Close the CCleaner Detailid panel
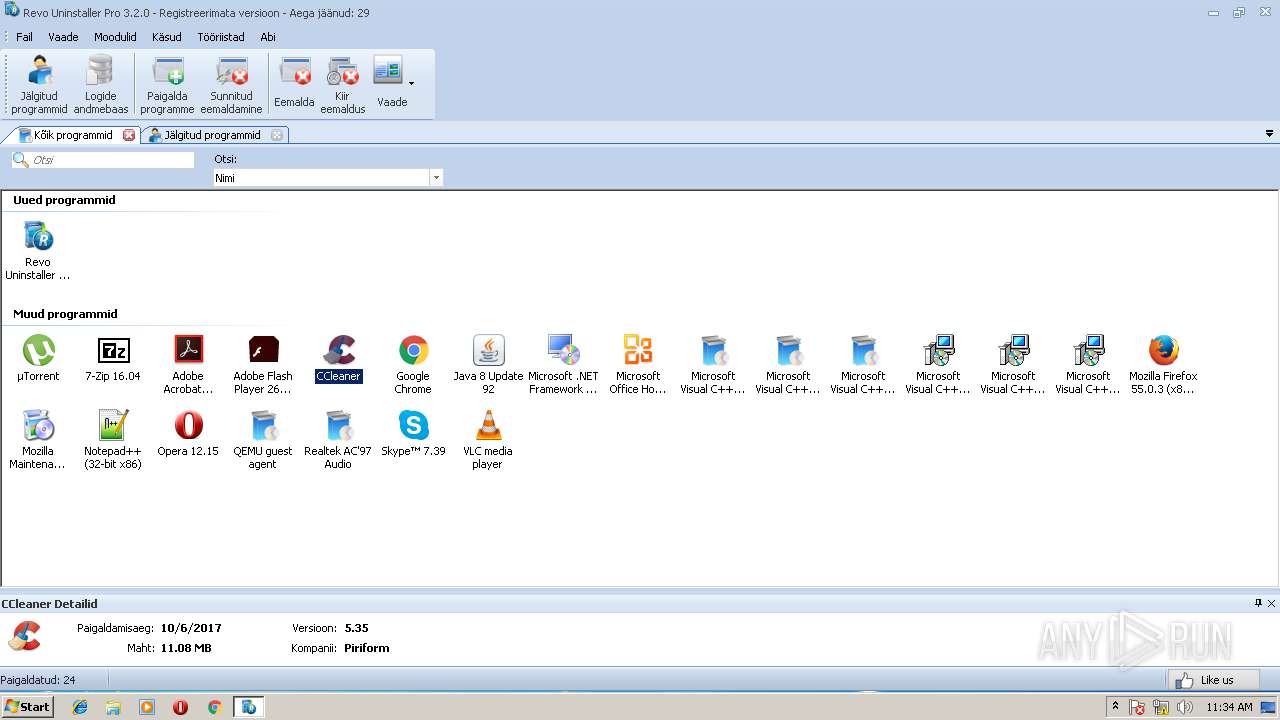This screenshot has height=720, width=1280. pyautogui.click(x=1272, y=603)
